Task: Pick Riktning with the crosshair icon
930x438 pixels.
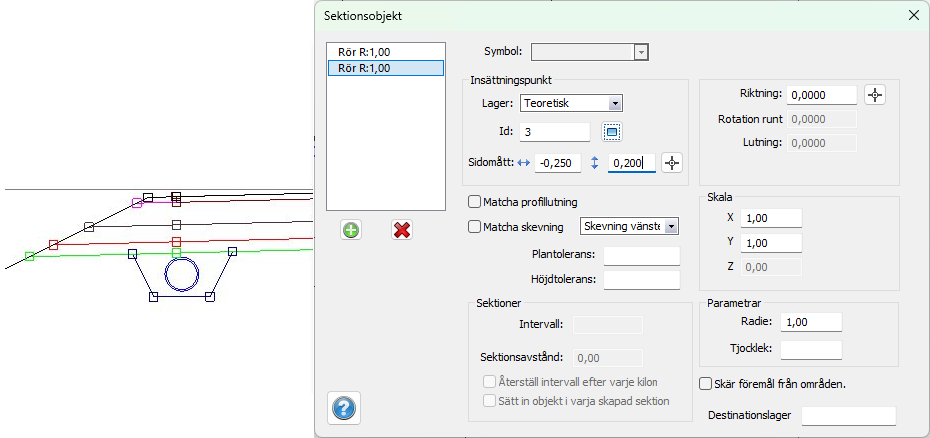Action: tap(875, 95)
